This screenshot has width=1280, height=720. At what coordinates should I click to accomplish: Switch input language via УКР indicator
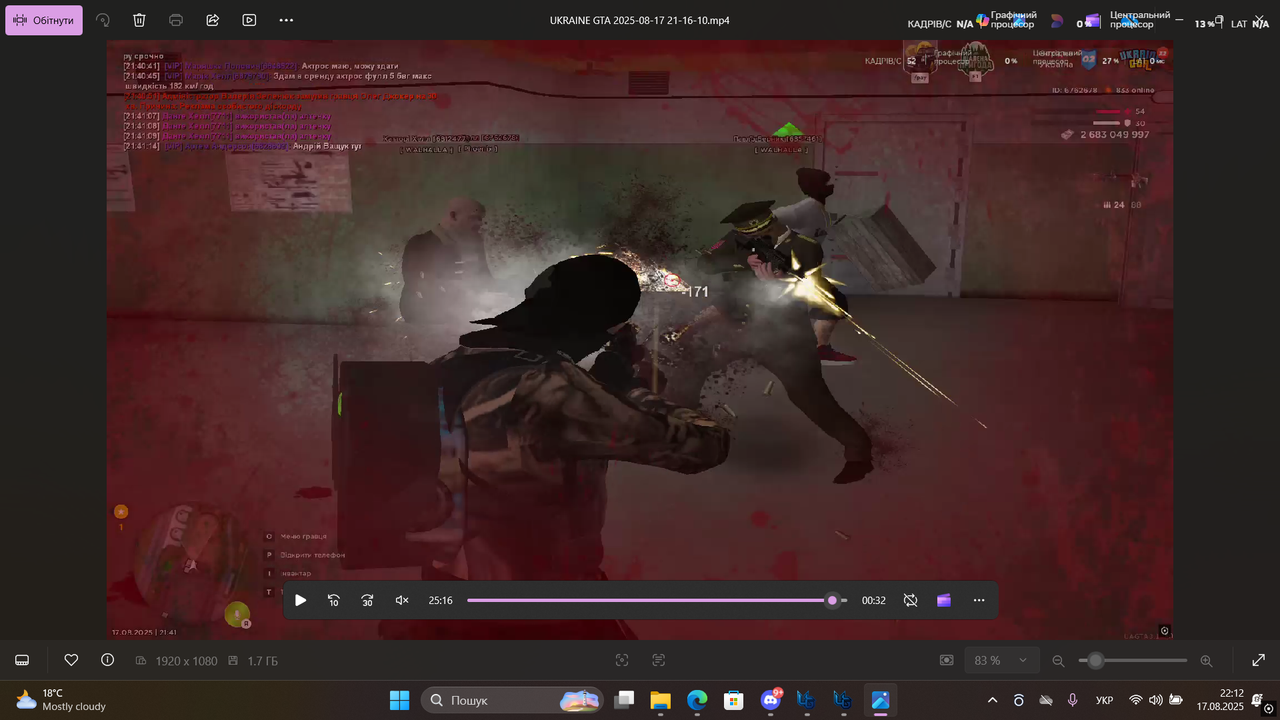[1105, 700]
